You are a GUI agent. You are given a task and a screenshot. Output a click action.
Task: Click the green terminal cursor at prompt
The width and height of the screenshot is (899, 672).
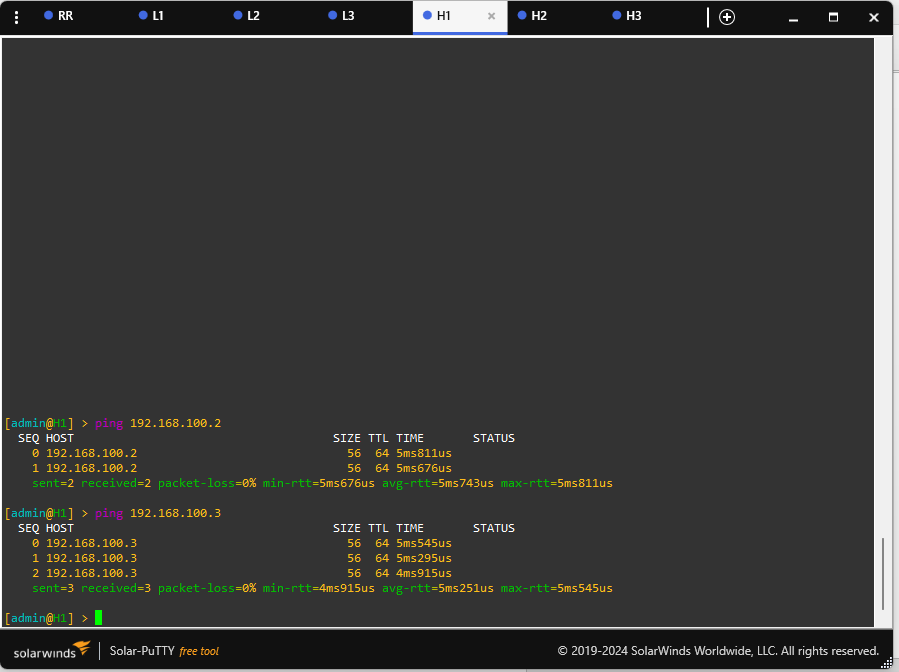coord(99,618)
